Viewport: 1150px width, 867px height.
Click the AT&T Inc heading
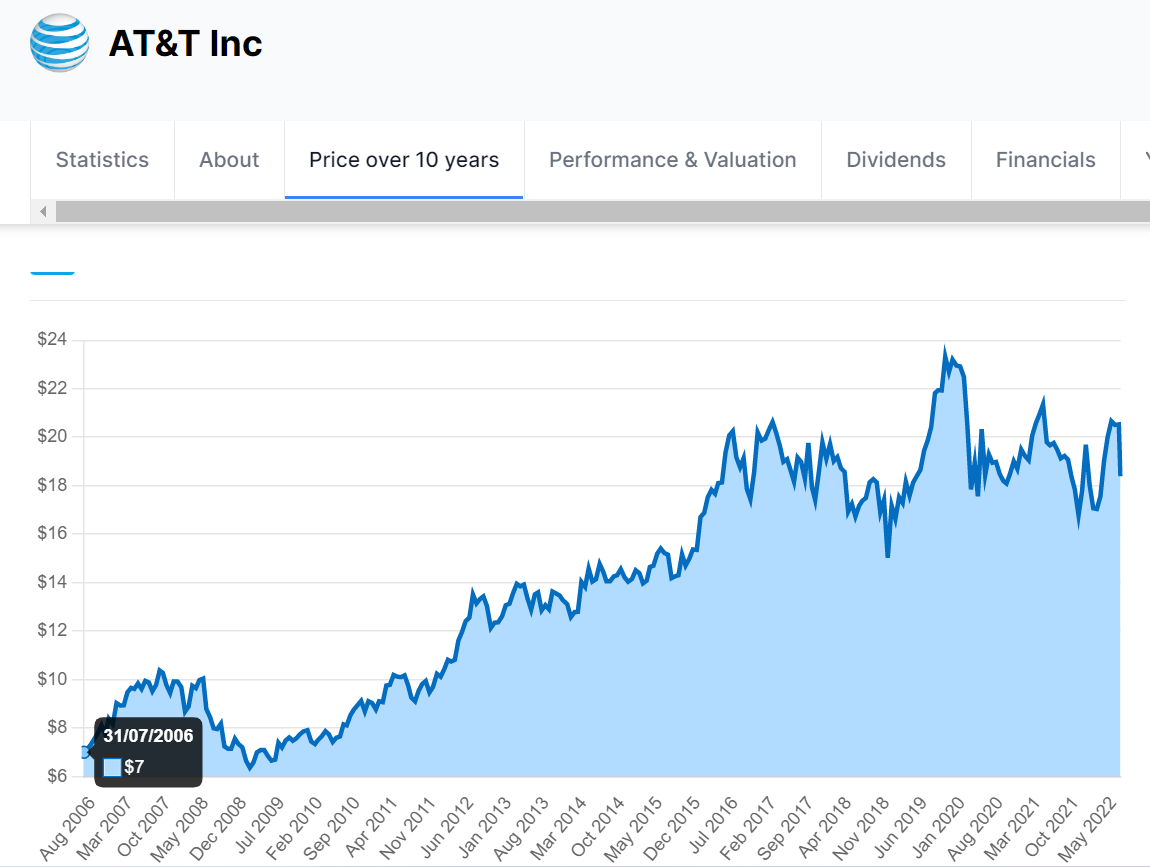coord(186,43)
